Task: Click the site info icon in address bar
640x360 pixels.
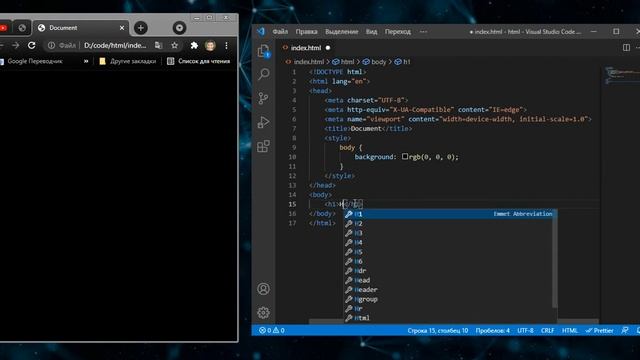Action: coord(51,45)
